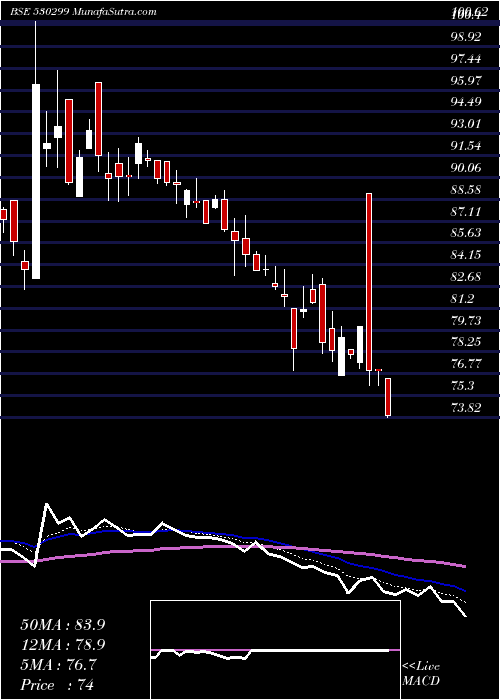Click the last red candle ending at 73.82
The width and height of the screenshot is (500, 700).
pos(388,397)
